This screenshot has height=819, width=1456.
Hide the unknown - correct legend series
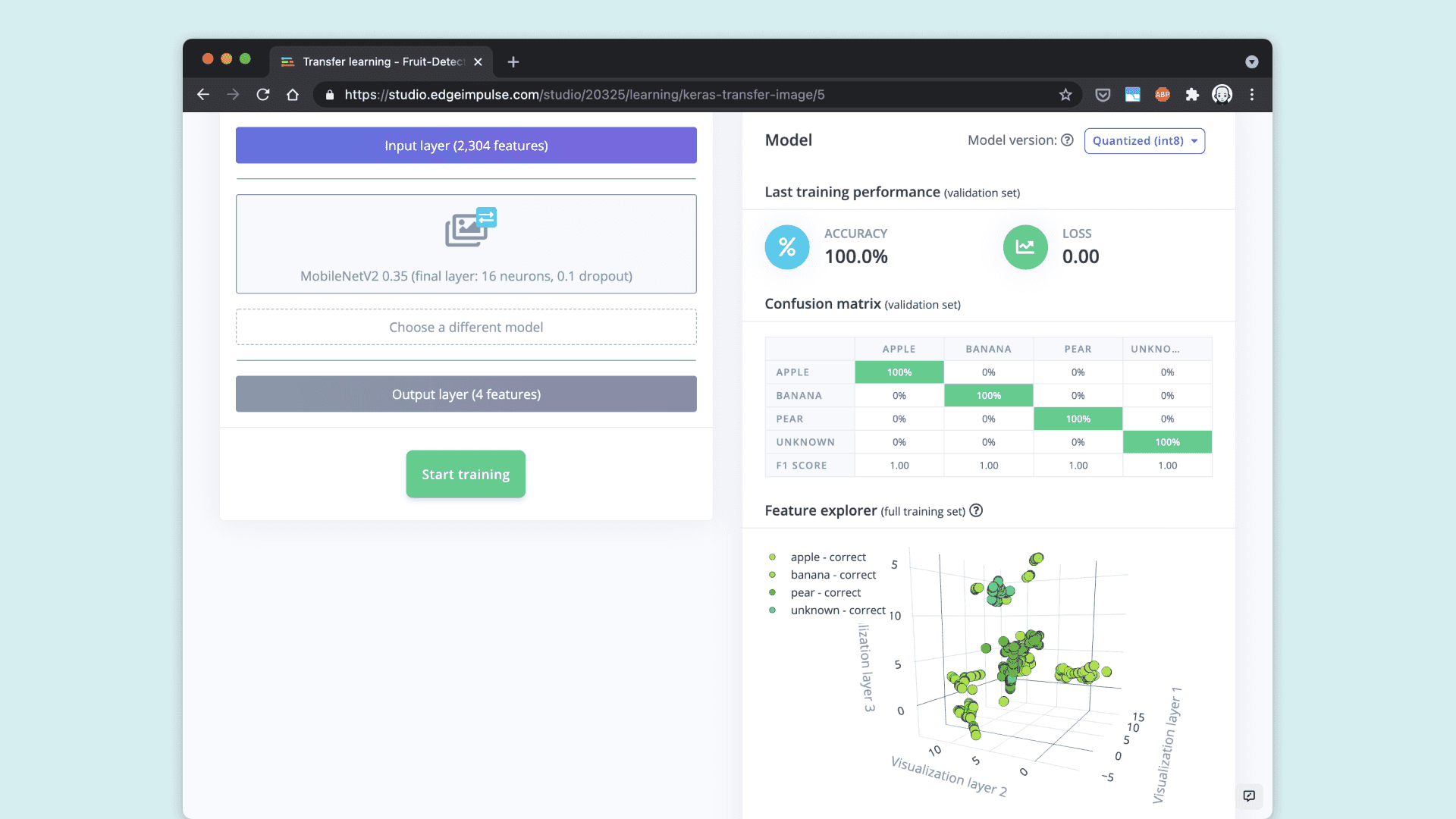[x=837, y=610]
